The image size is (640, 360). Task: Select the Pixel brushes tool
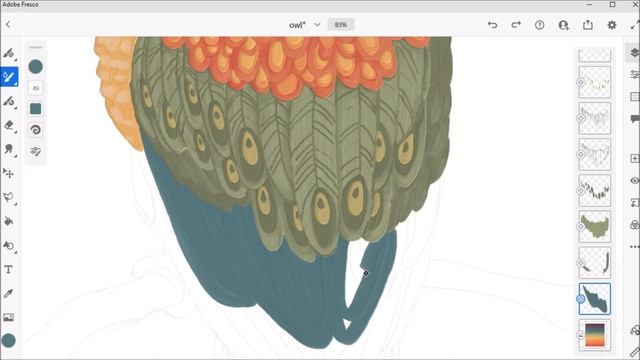pyautogui.click(x=9, y=53)
